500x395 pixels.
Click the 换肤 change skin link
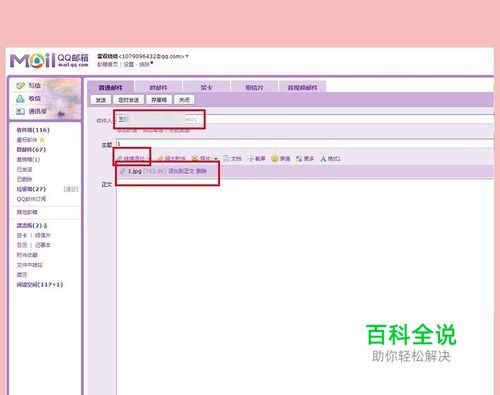[144, 64]
